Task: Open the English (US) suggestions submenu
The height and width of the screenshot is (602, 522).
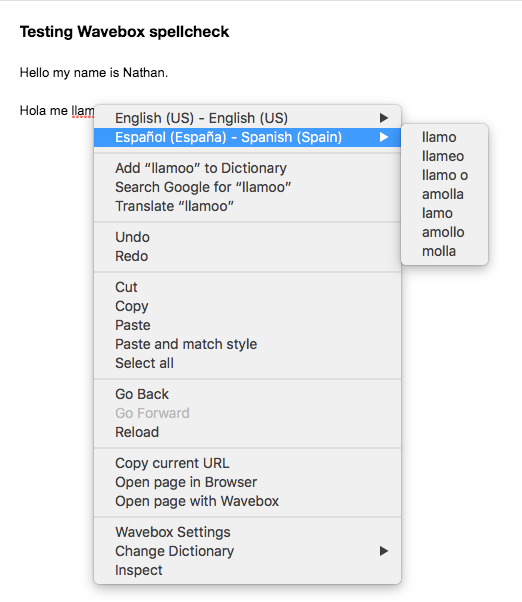Action: coord(247,118)
